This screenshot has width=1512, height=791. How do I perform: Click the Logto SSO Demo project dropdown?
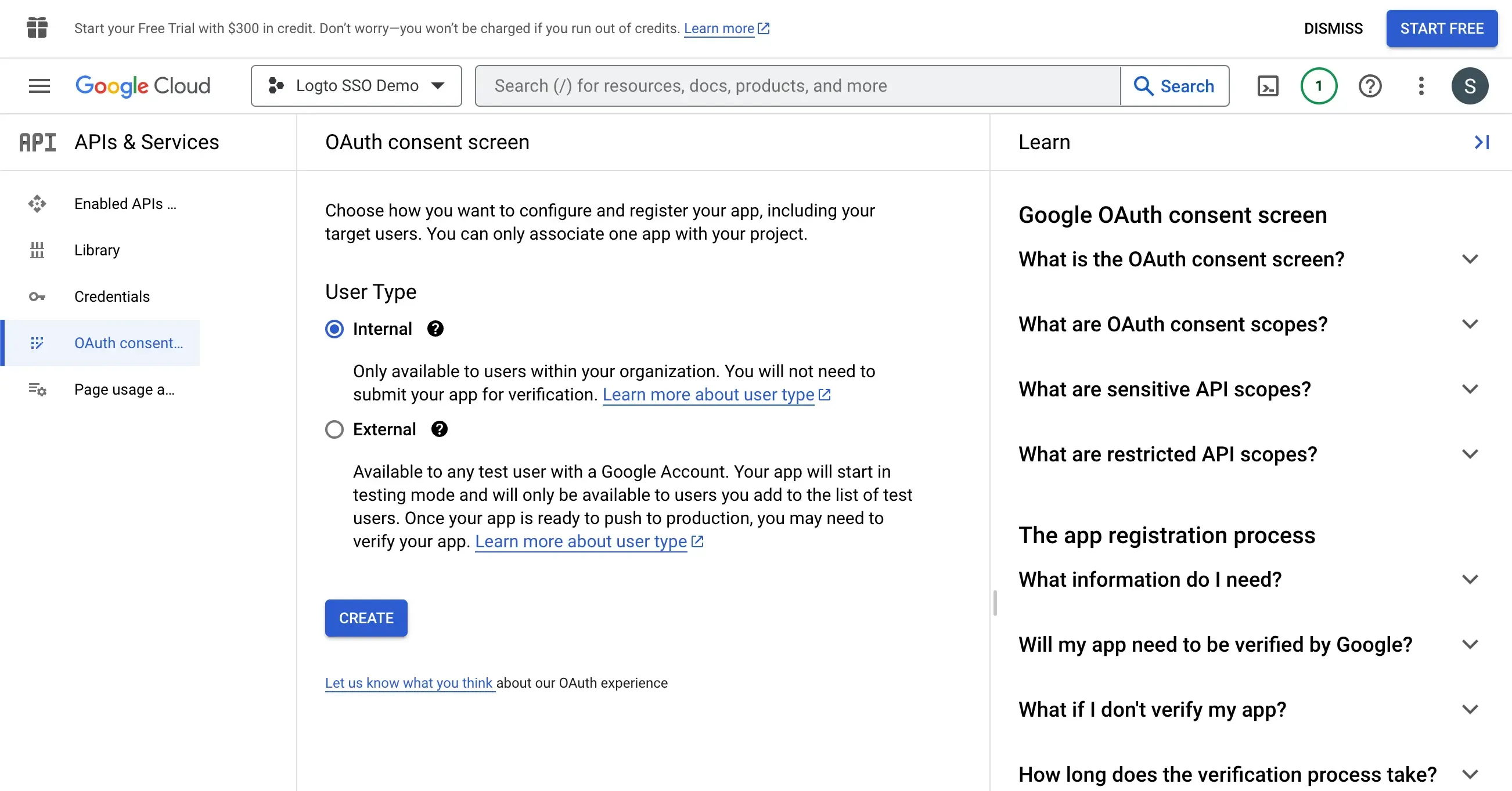point(356,85)
